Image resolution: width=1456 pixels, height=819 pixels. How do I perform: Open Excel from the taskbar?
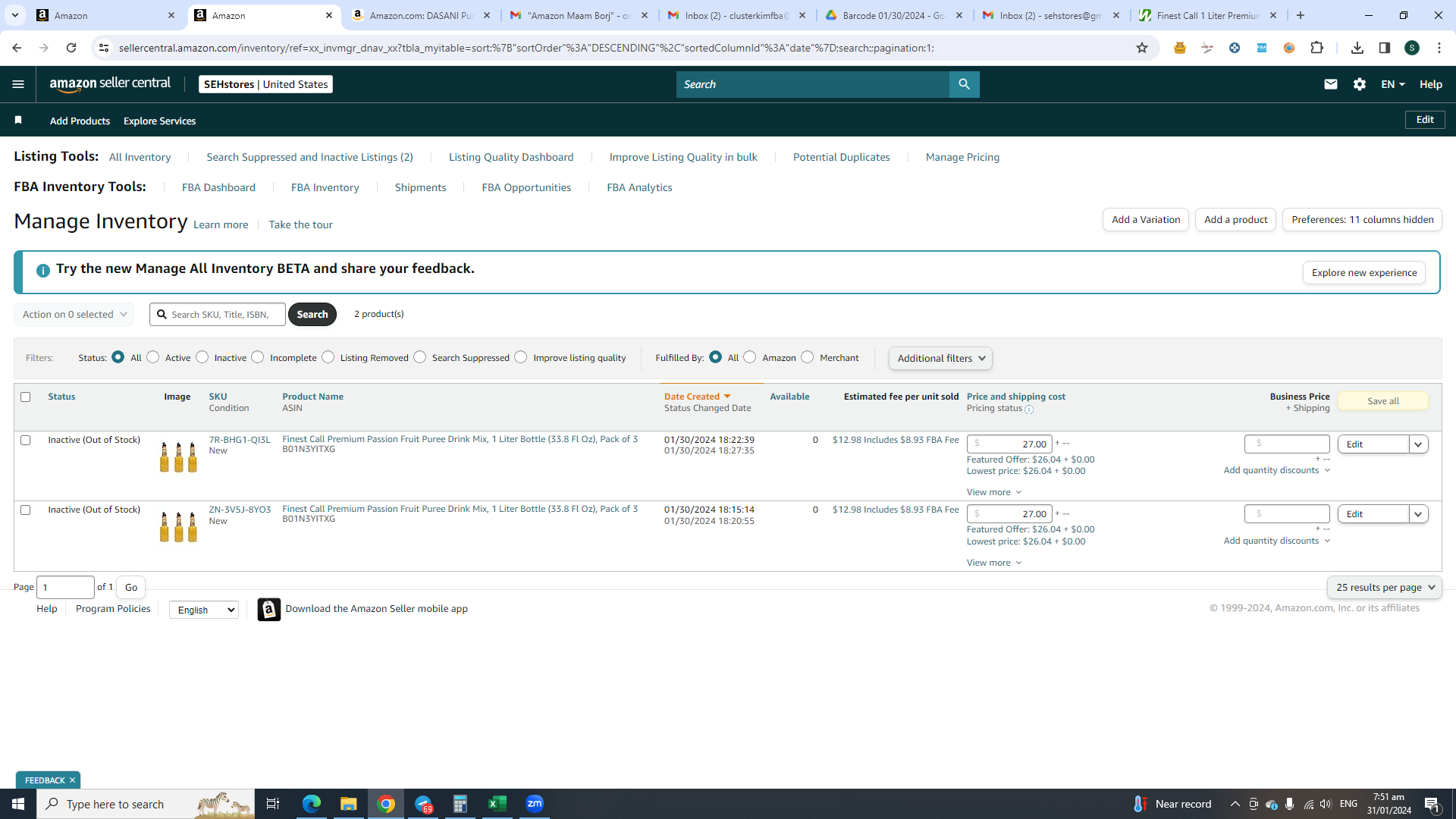pos(497,804)
